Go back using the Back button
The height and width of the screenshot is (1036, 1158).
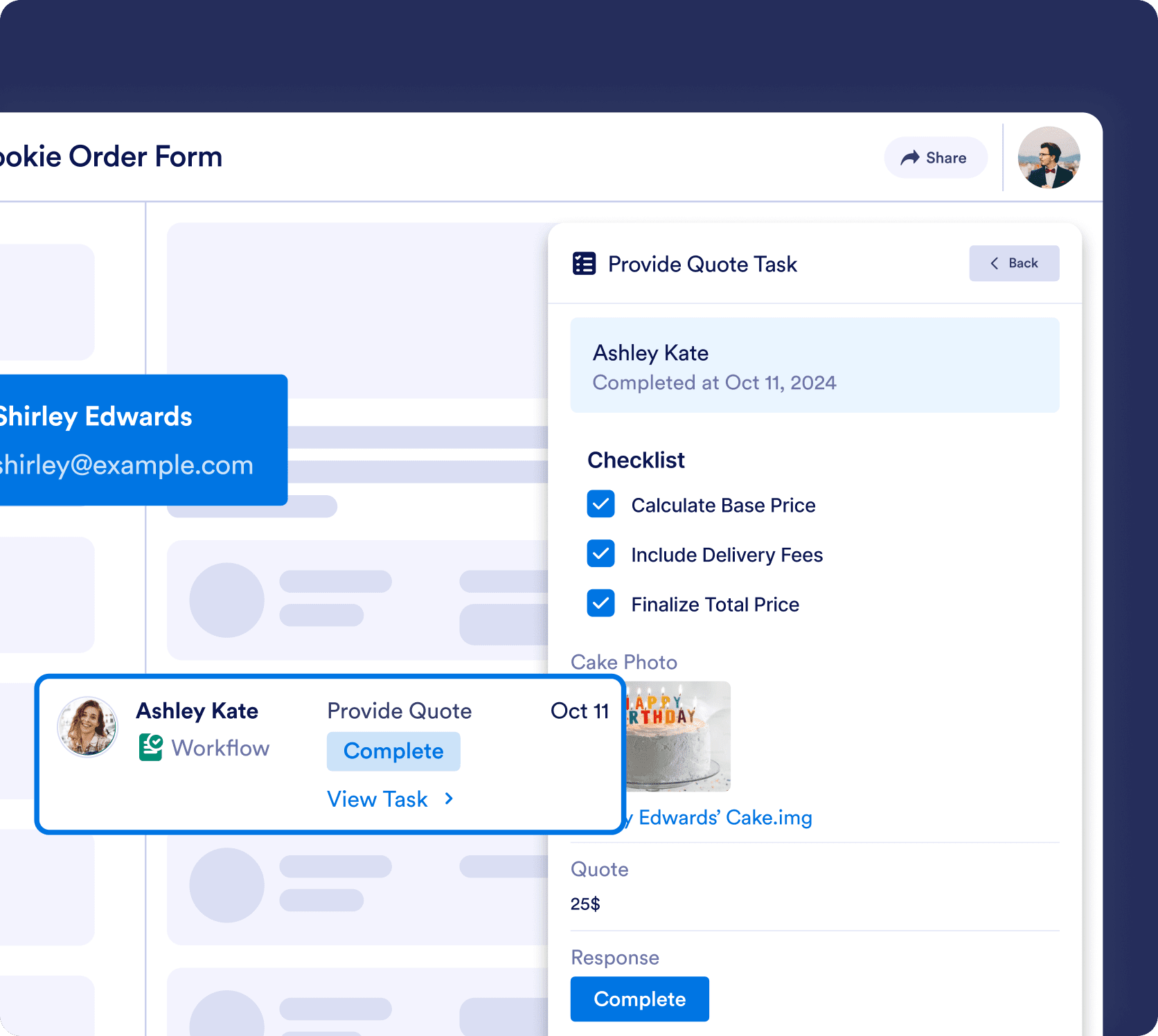(x=1013, y=263)
